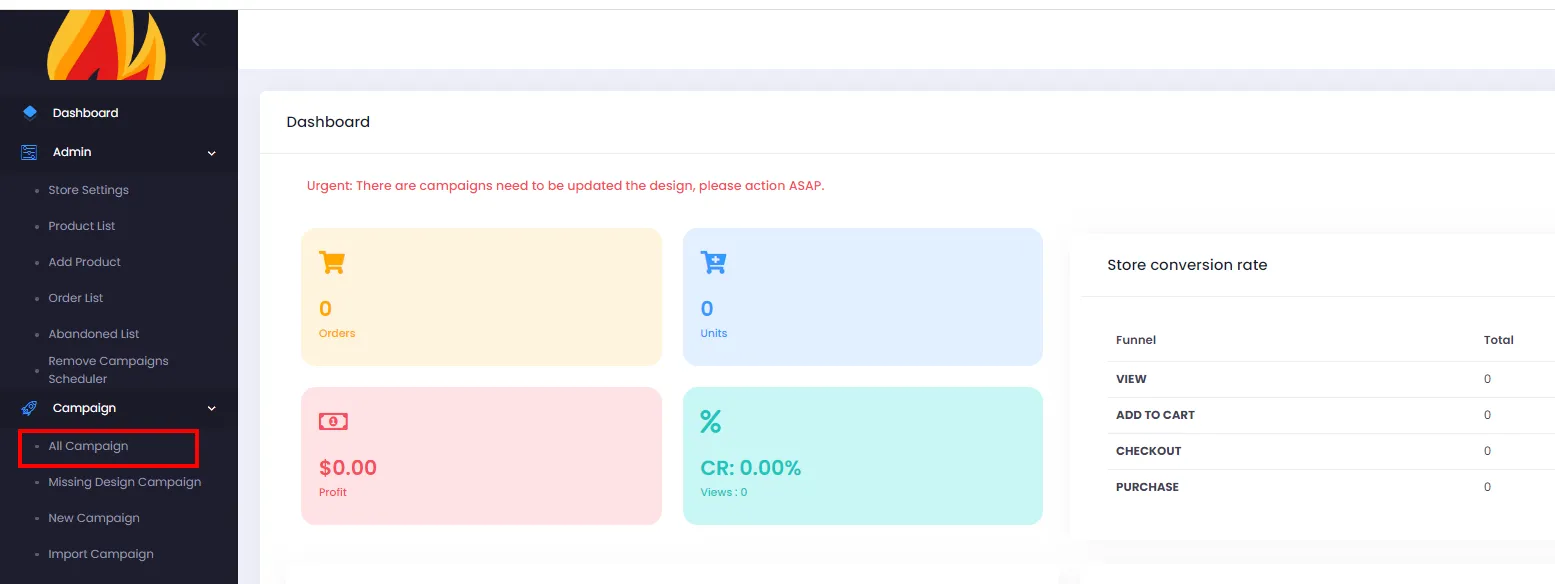Viewport: 1555px width, 584px height.
Task: Click the teal percent conversion icon
Action: pos(711,421)
